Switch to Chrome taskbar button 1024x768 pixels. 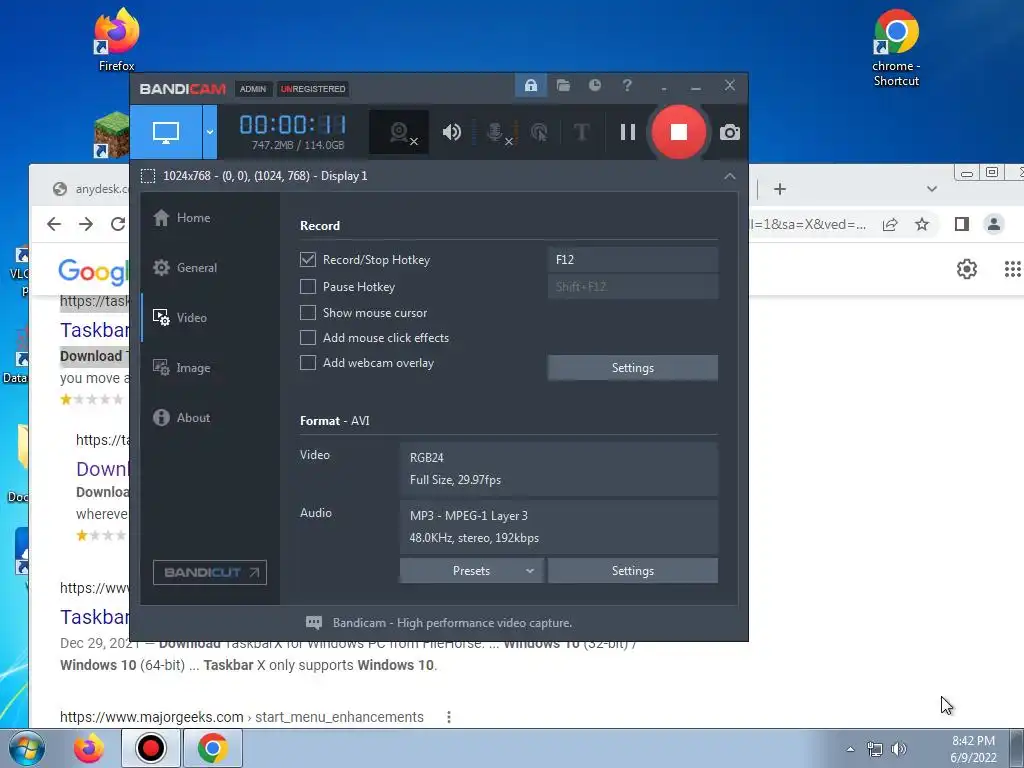point(213,748)
